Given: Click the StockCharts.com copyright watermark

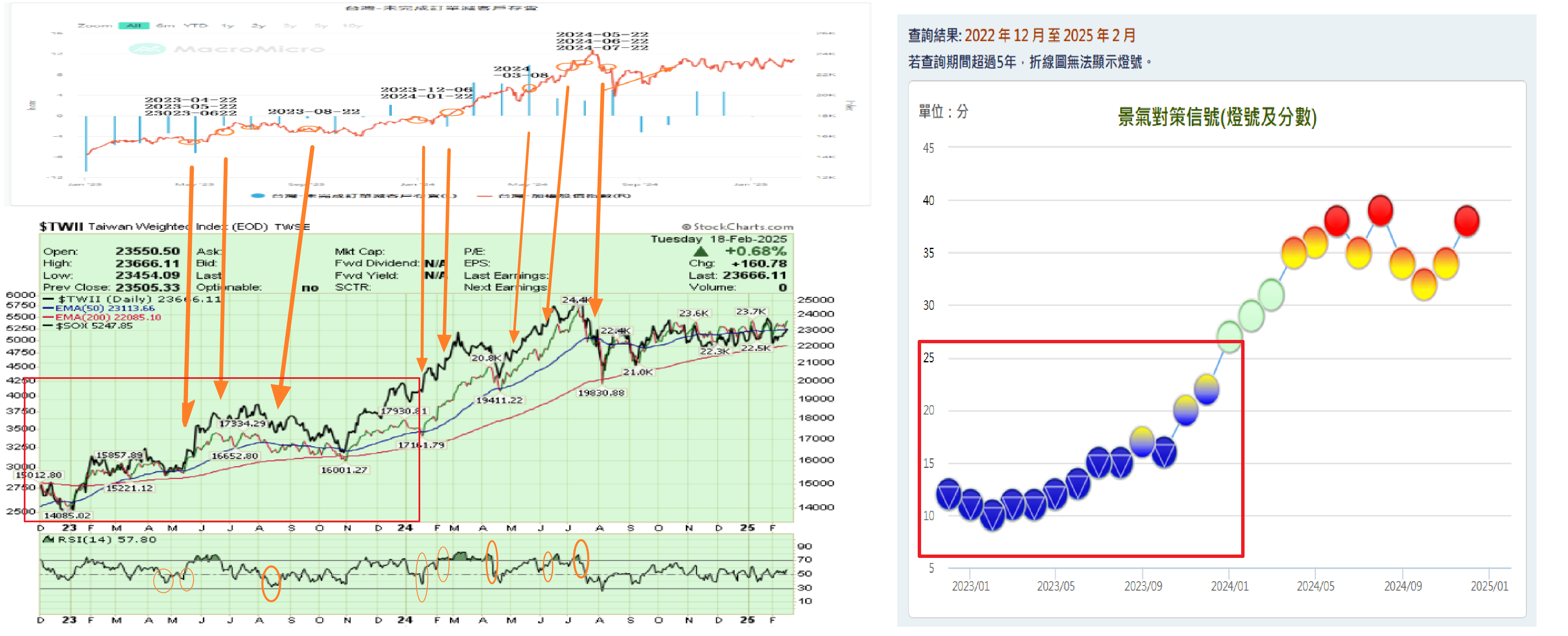Looking at the screenshot, I should click(x=737, y=227).
